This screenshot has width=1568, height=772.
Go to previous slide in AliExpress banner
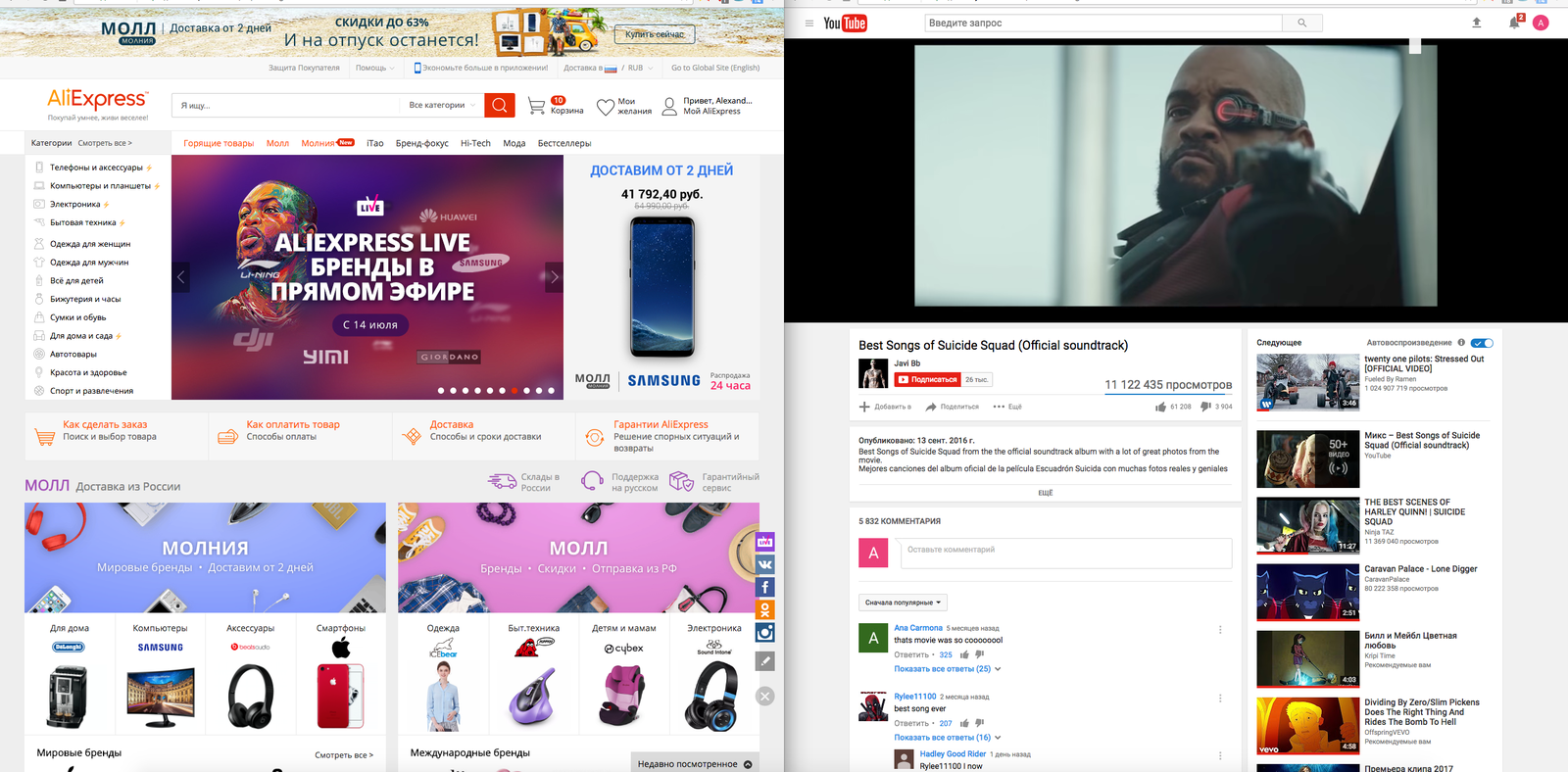[180, 277]
